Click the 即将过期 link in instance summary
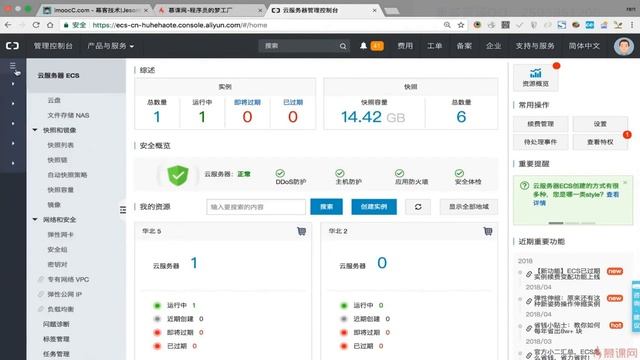This screenshot has height=360, width=640. (247, 102)
